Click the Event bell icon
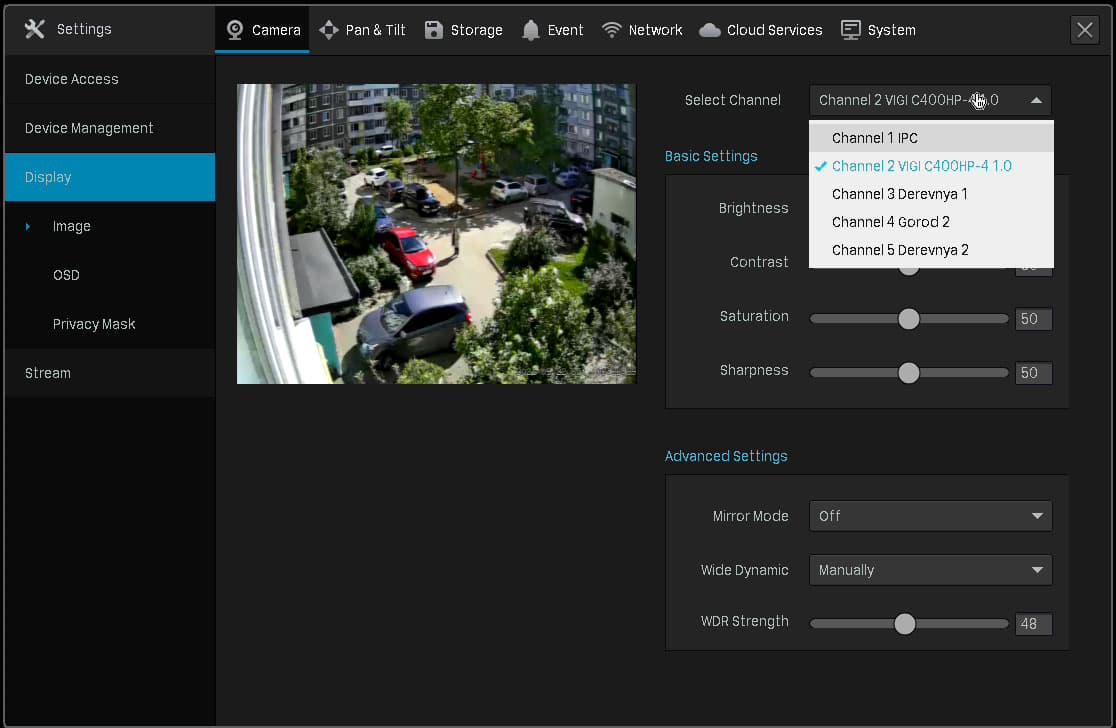 (x=530, y=30)
